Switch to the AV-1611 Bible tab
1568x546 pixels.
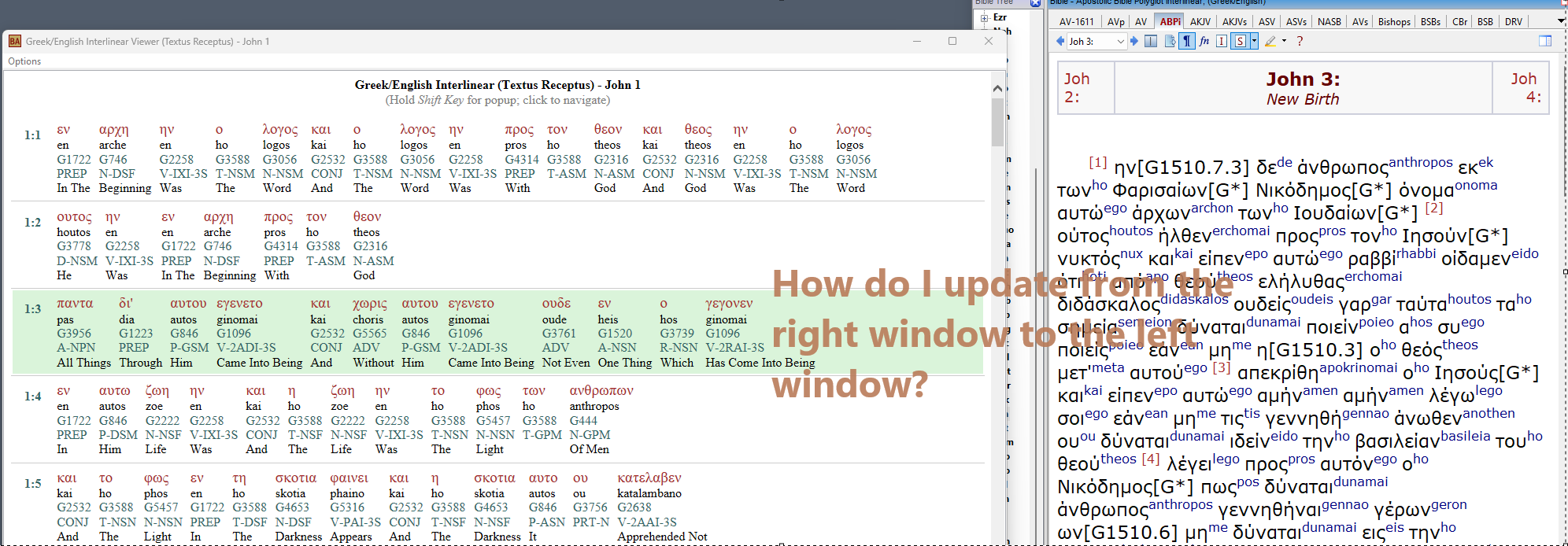click(x=1076, y=21)
